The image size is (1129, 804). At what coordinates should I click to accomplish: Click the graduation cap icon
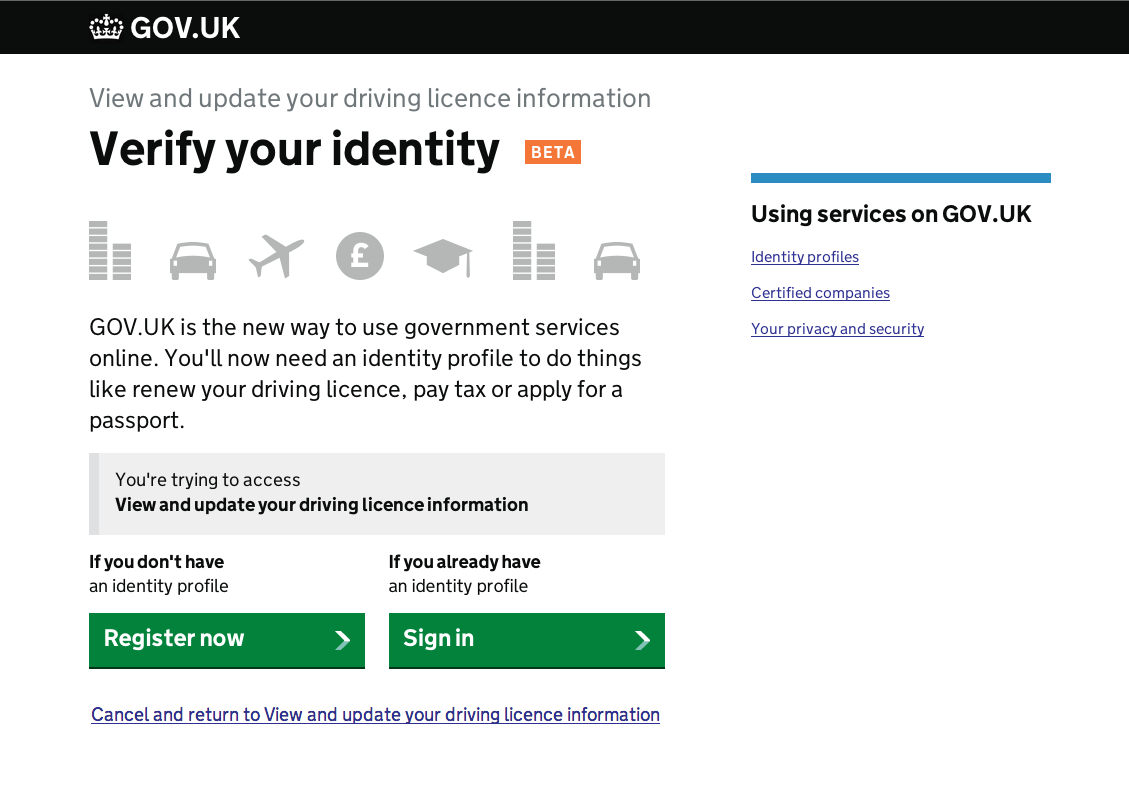(x=443, y=257)
